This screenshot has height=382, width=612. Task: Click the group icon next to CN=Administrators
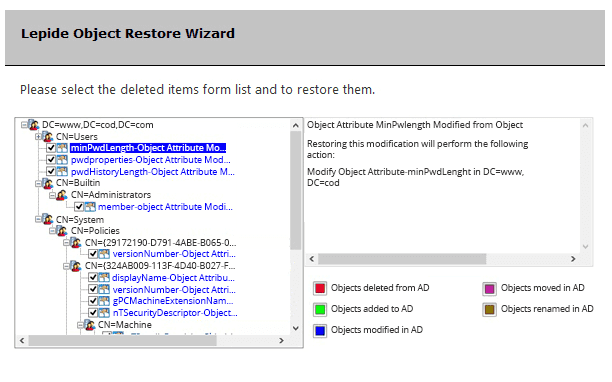[x=62, y=195]
